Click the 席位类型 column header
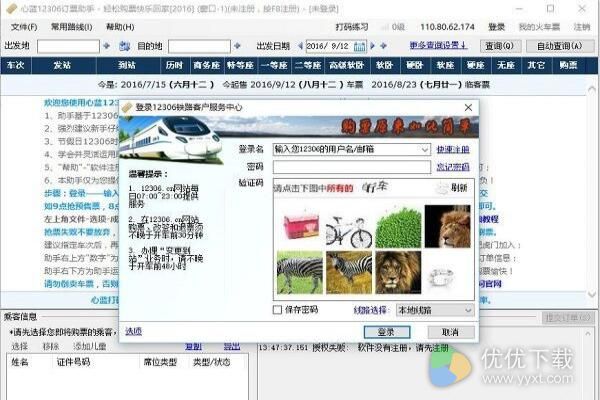 pyautogui.click(x=160, y=362)
